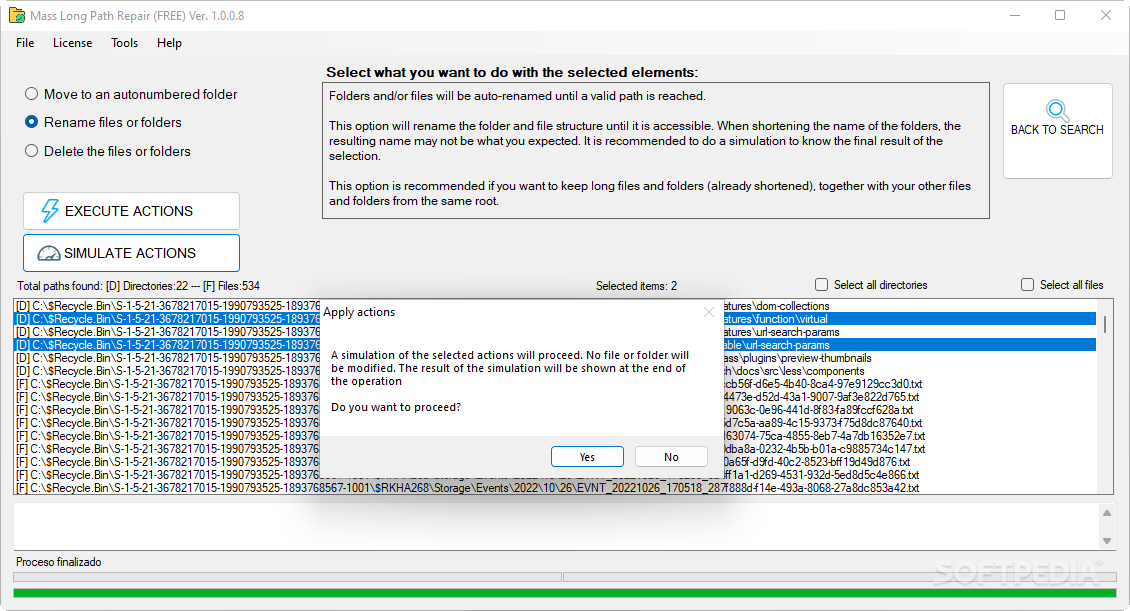The image size is (1130, 611).
Task: Open the Help menu
Action: (169, 43)
